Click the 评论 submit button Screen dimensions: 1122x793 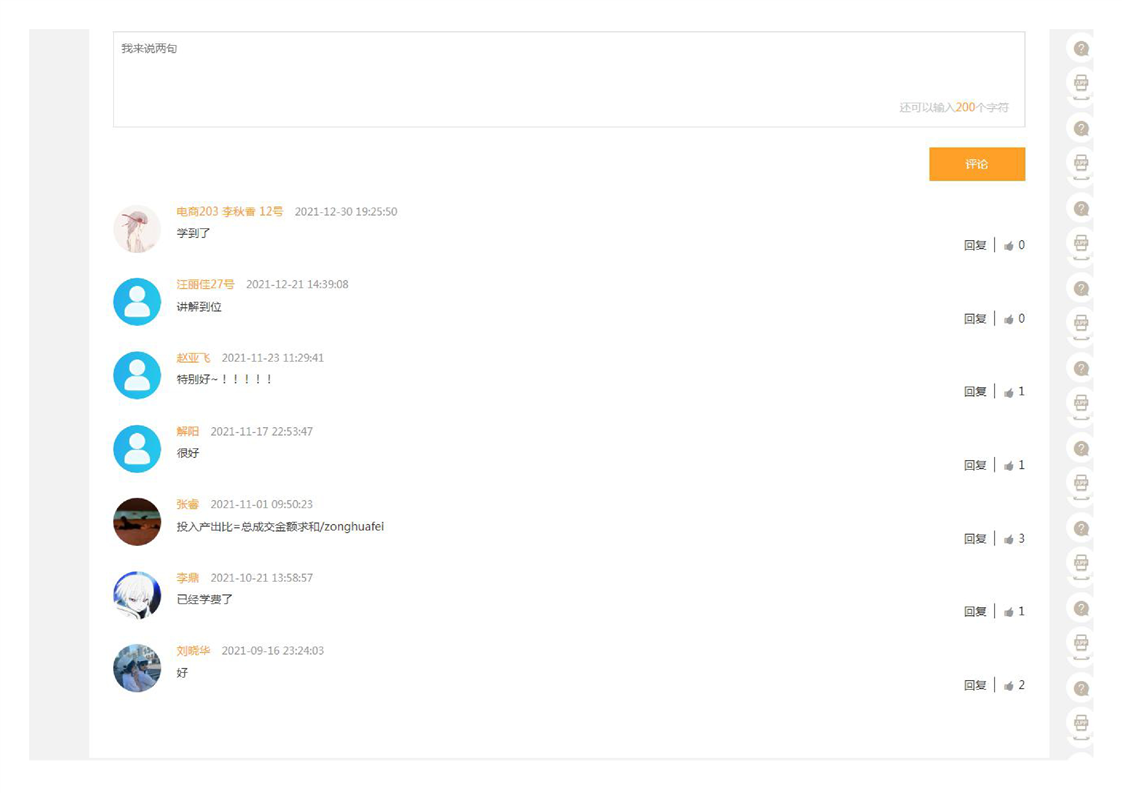[x=976, y=164]
